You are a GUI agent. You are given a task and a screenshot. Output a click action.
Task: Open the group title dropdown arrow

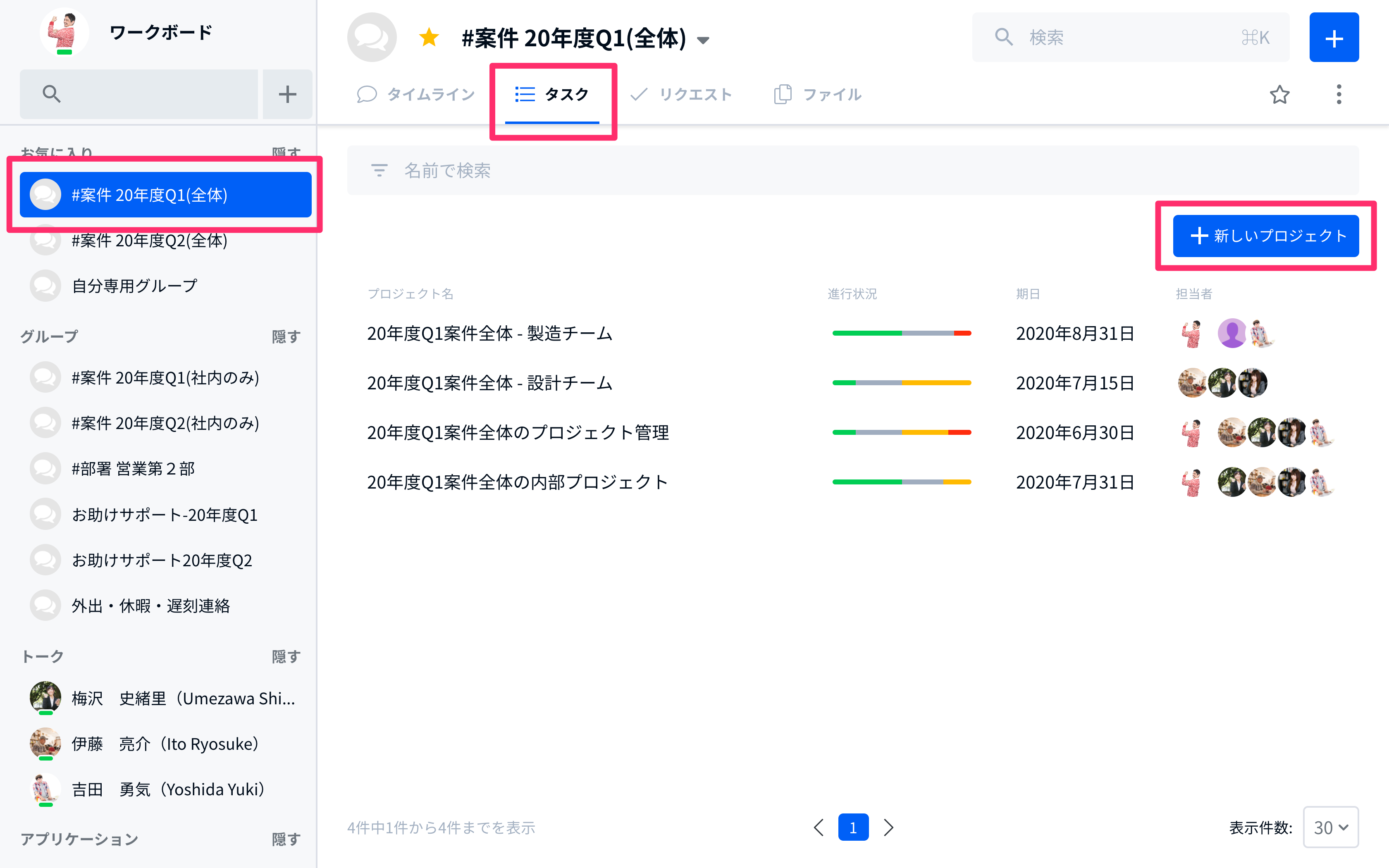(x=703, y=40)
